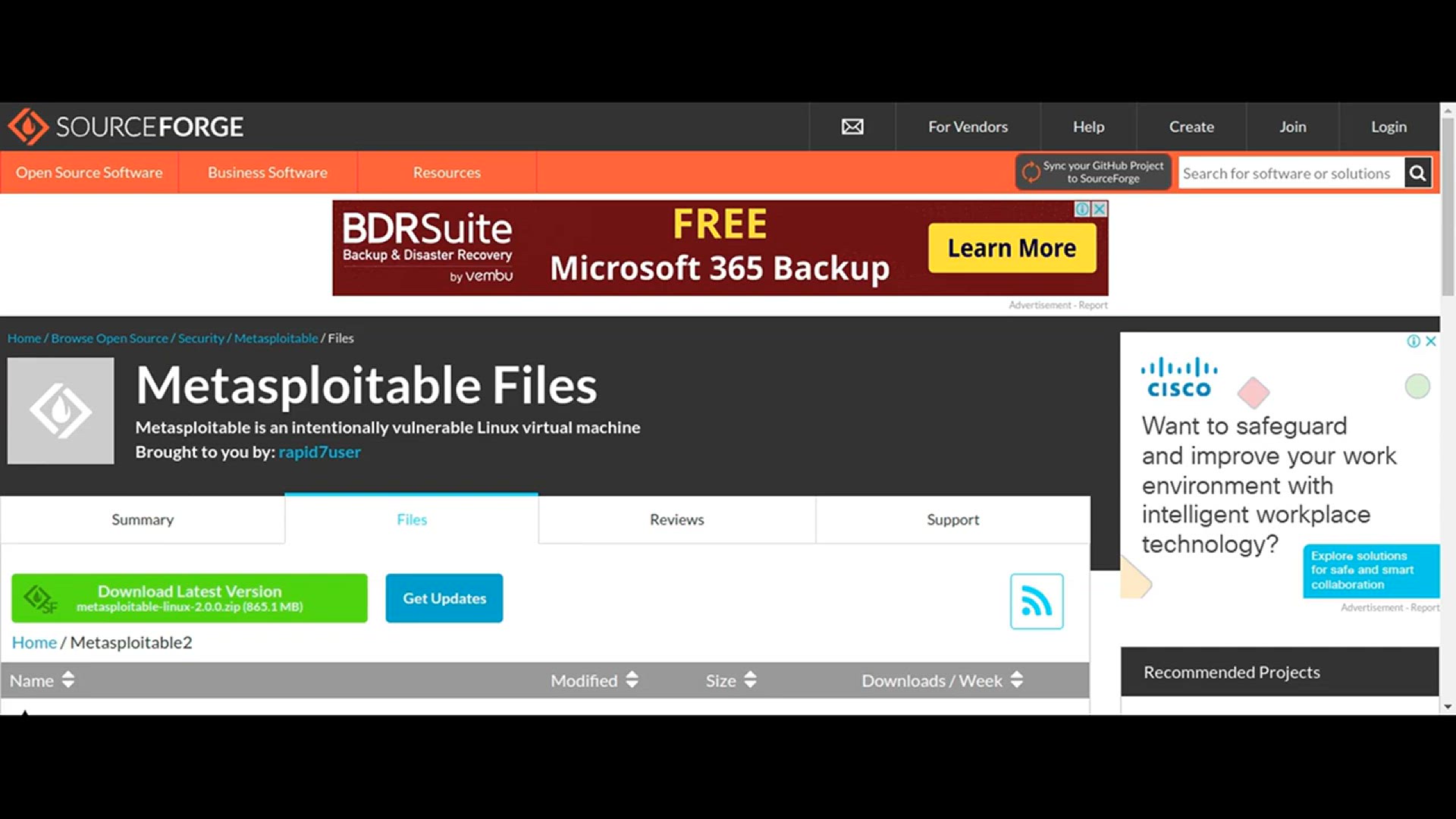The width and height of the screenshot is (1456, 819).
Task: Click Download Latest Version button
Action: tap(190, 598)
